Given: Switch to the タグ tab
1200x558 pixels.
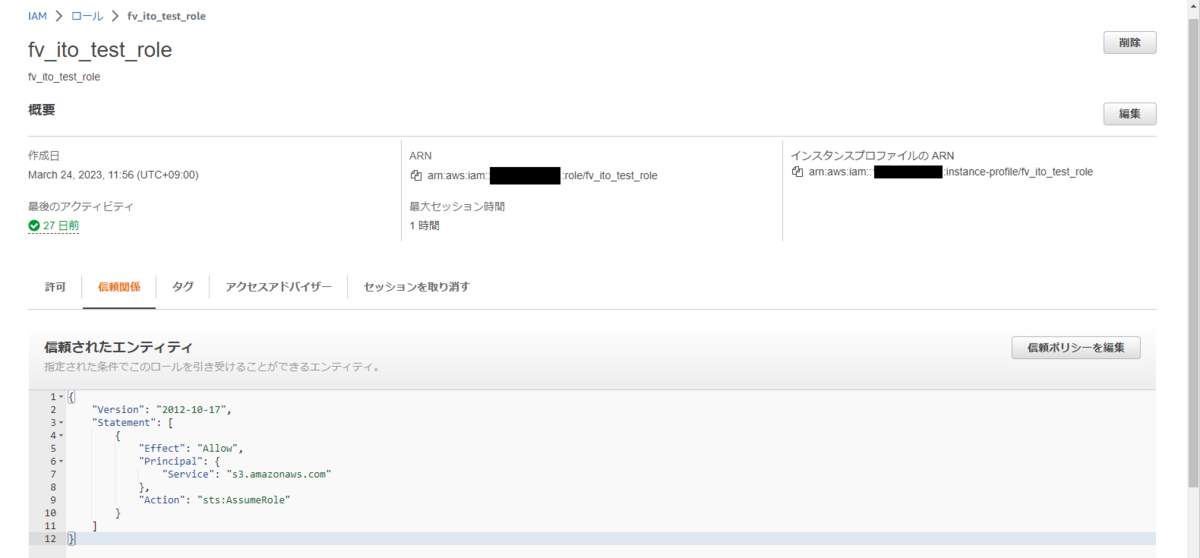Looking at the screenshot, I should tap(183, 287).
